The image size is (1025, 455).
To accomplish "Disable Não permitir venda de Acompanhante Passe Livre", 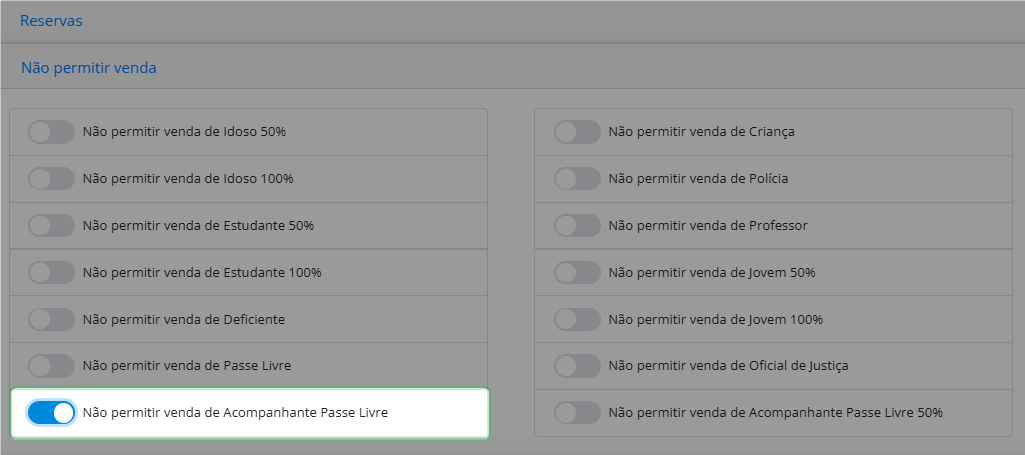I will [51, 413].
